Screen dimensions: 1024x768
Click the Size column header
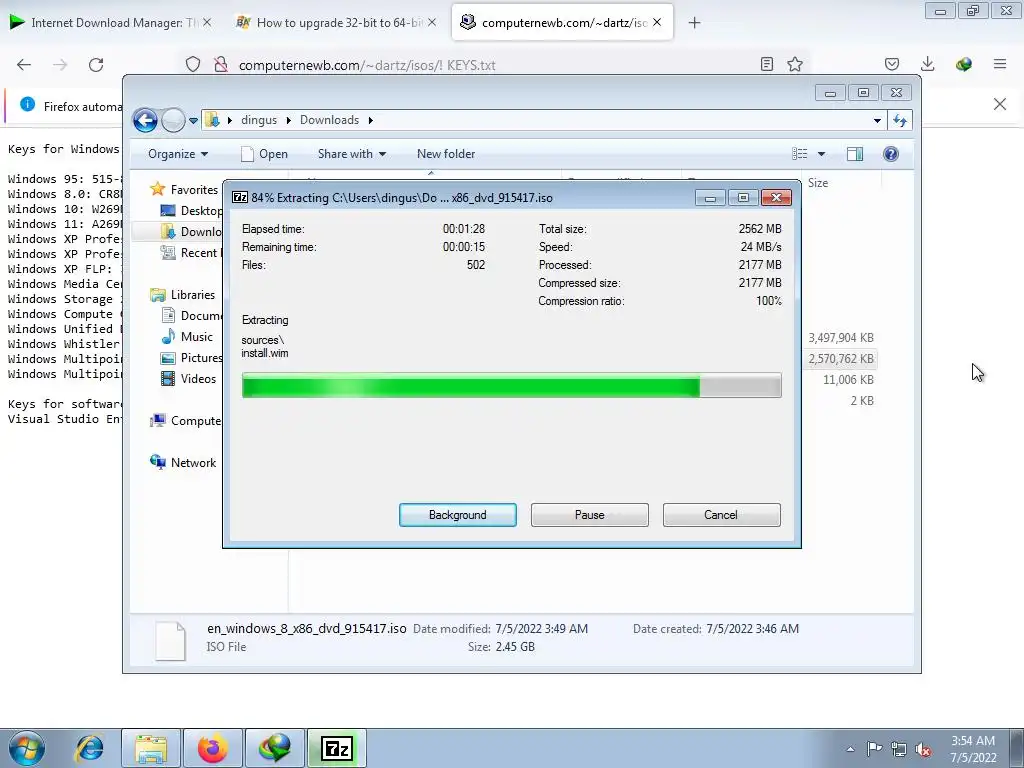[x=842, y=183]
